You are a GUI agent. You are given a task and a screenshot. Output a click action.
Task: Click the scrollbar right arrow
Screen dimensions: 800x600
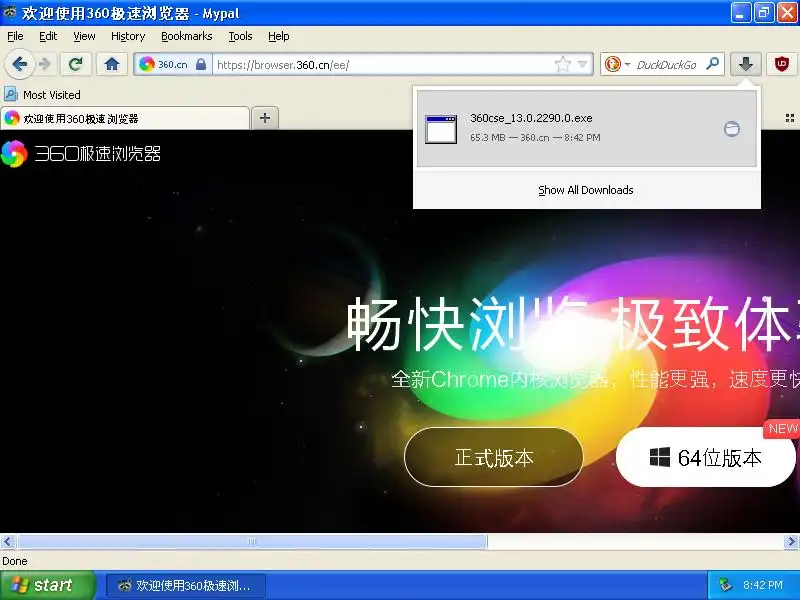(x=791, y=541)
